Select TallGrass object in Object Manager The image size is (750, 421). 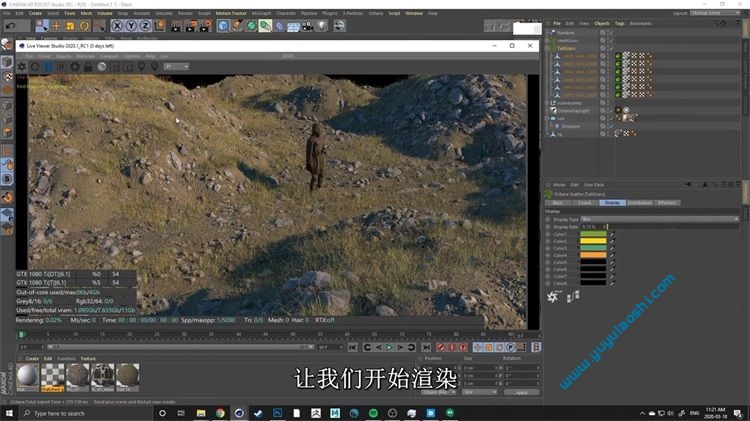pos(566,48)
